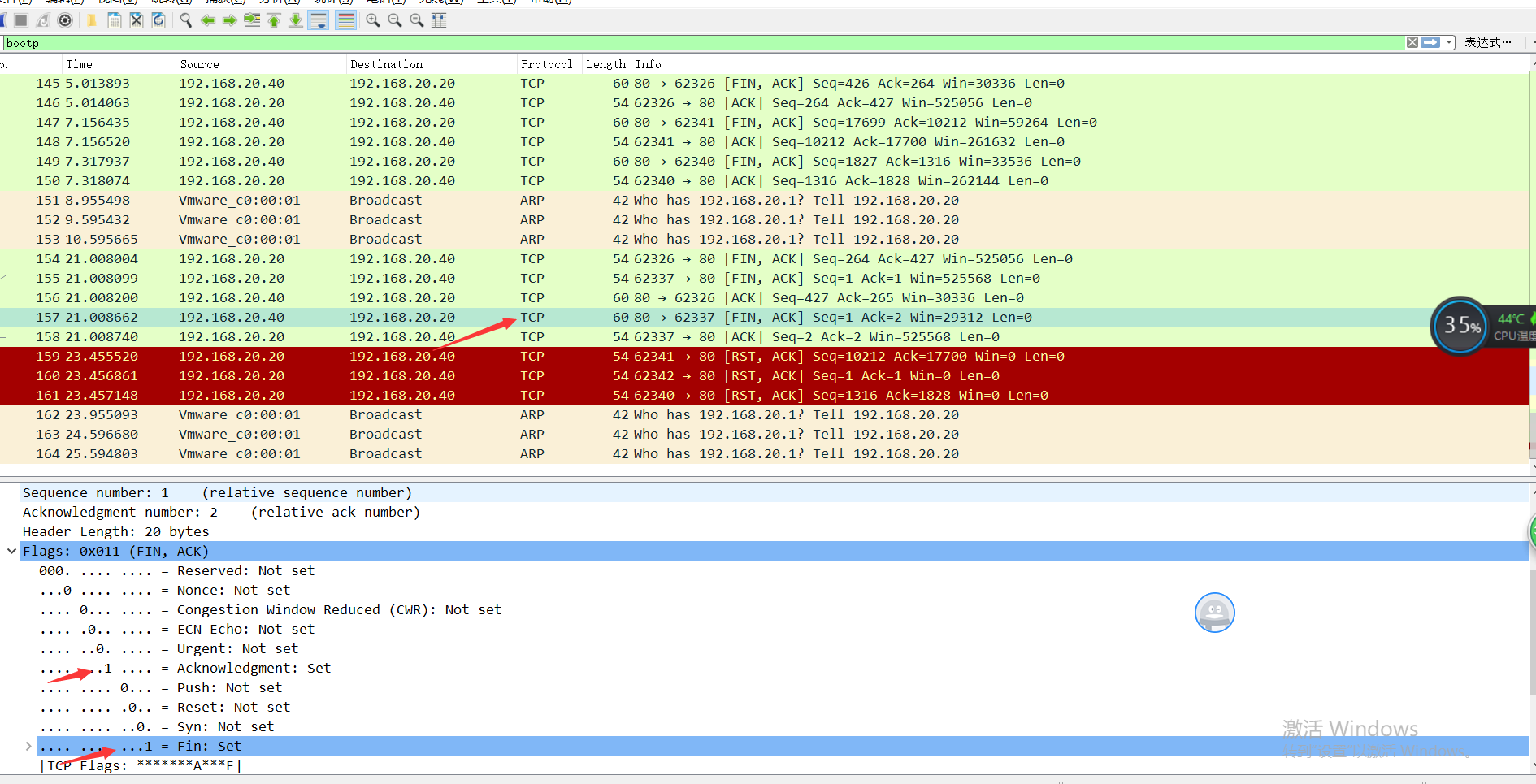Click the zoom in magnifier icon

click(373, 20)
